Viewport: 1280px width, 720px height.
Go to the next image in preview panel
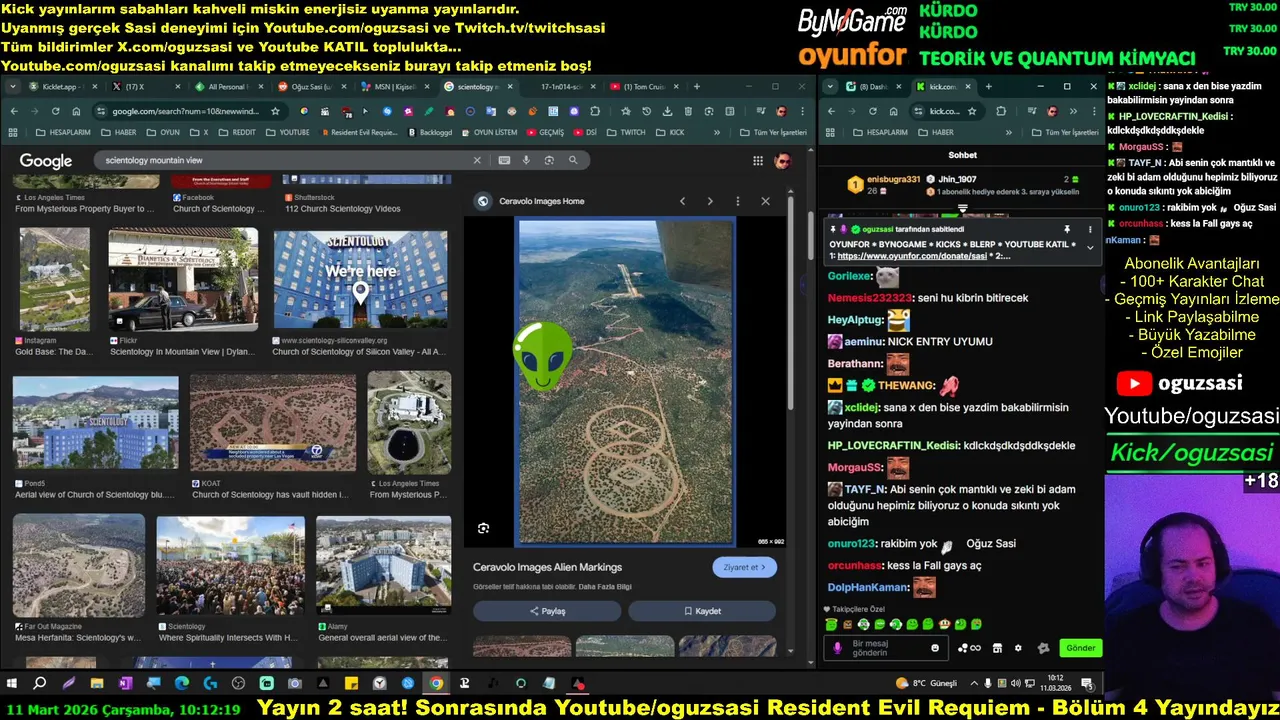(710, 201)
